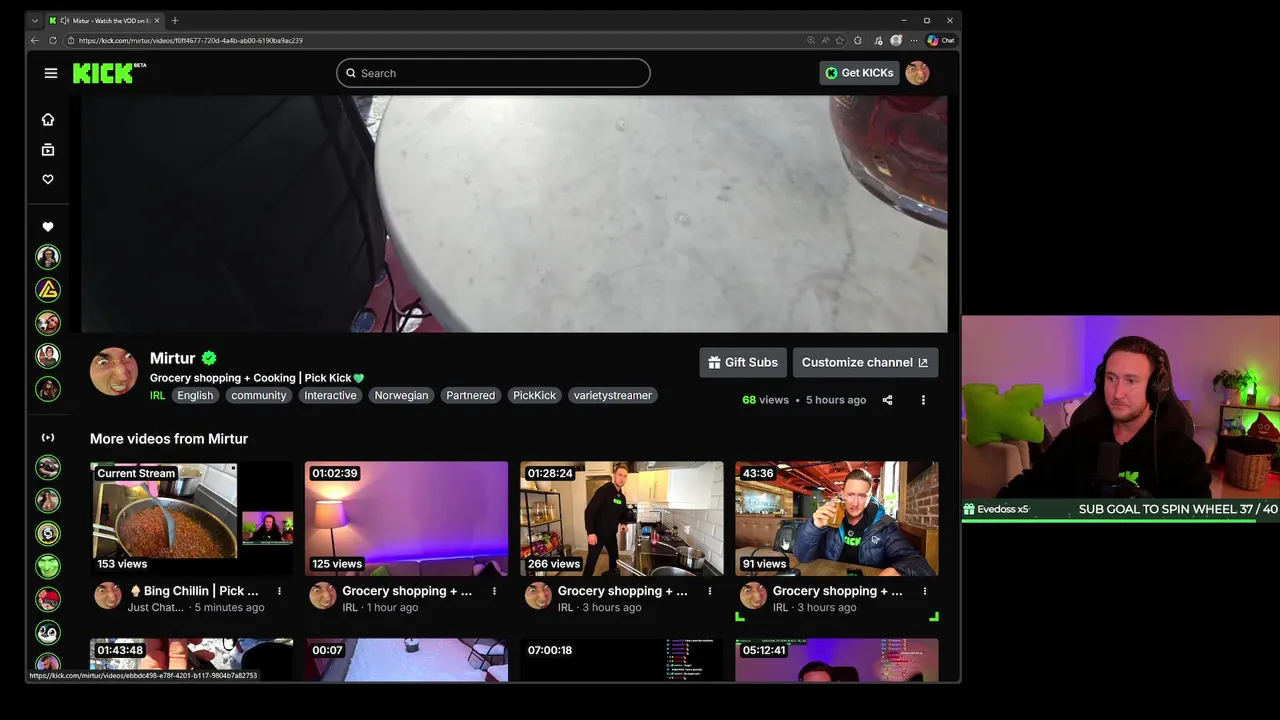Open the panda channel avatar in the sidebar
The height and width of the screenshot is (720, 1280).
pos(48,632)
